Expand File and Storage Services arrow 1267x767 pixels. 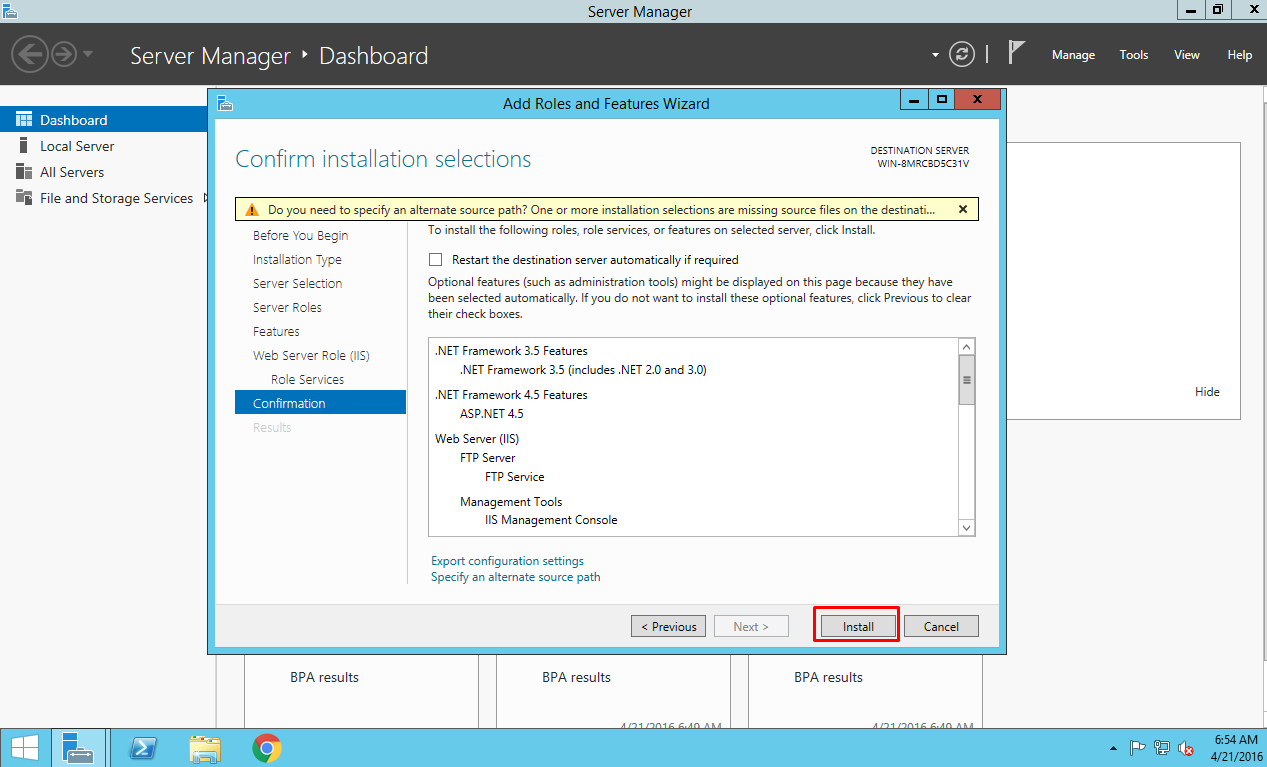tap(205, 198)
